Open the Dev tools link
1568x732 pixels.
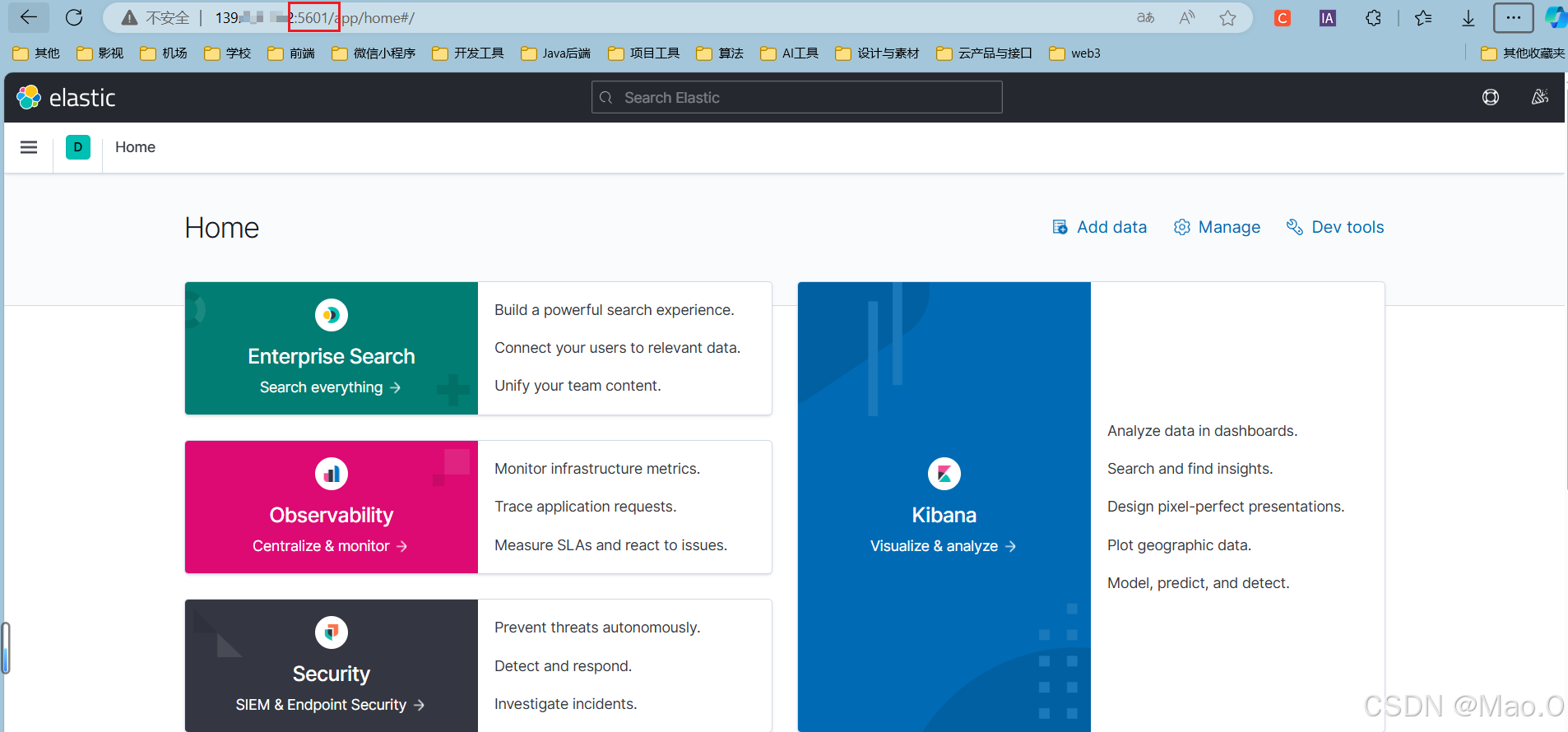[x=1335, y=227]
